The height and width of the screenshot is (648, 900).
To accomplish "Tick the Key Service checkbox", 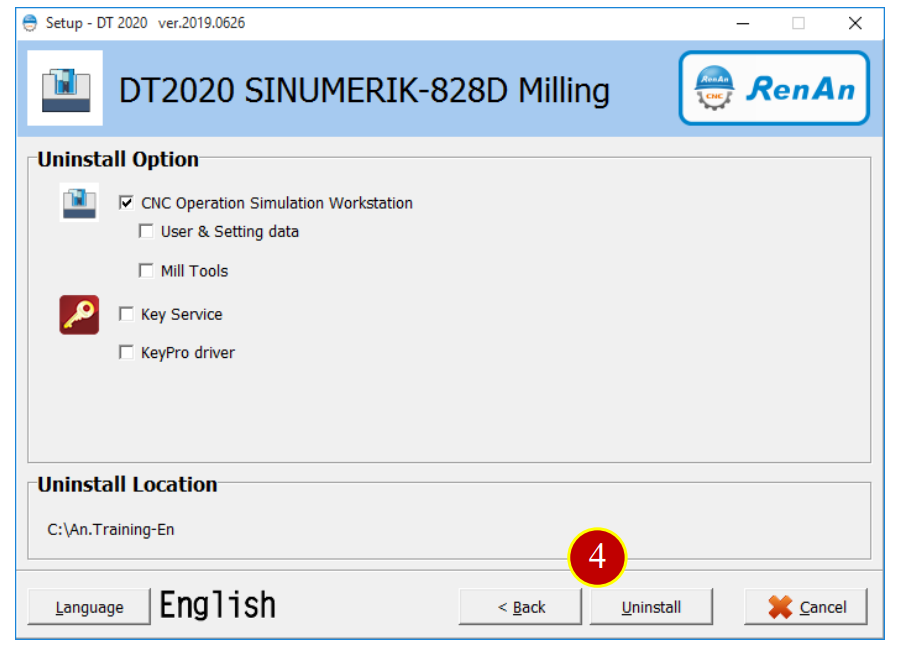I will (126, 314).
